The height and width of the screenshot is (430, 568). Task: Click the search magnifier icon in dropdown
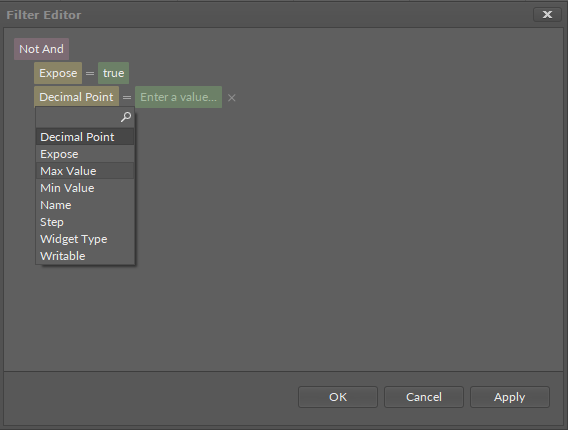tap(126, 117)
